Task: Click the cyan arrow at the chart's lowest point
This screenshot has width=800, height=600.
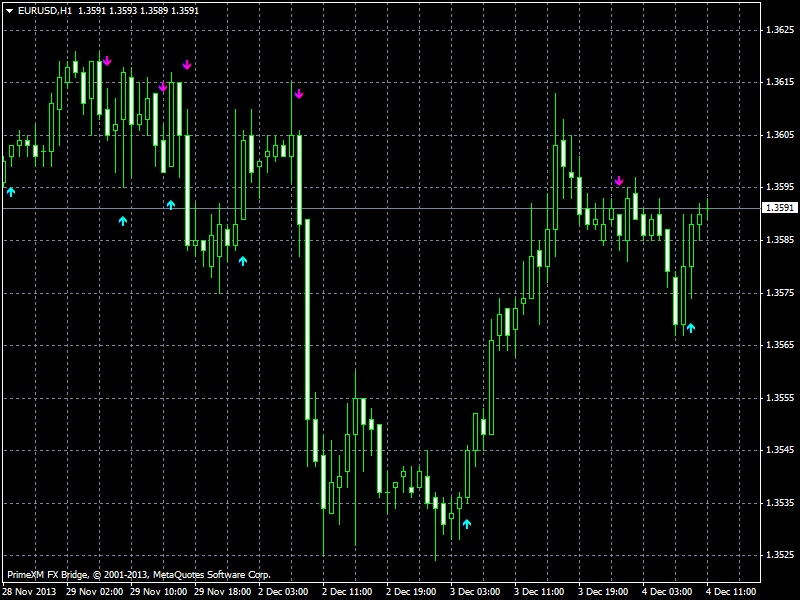Action: pyautogui.click(x=466, y=523)
